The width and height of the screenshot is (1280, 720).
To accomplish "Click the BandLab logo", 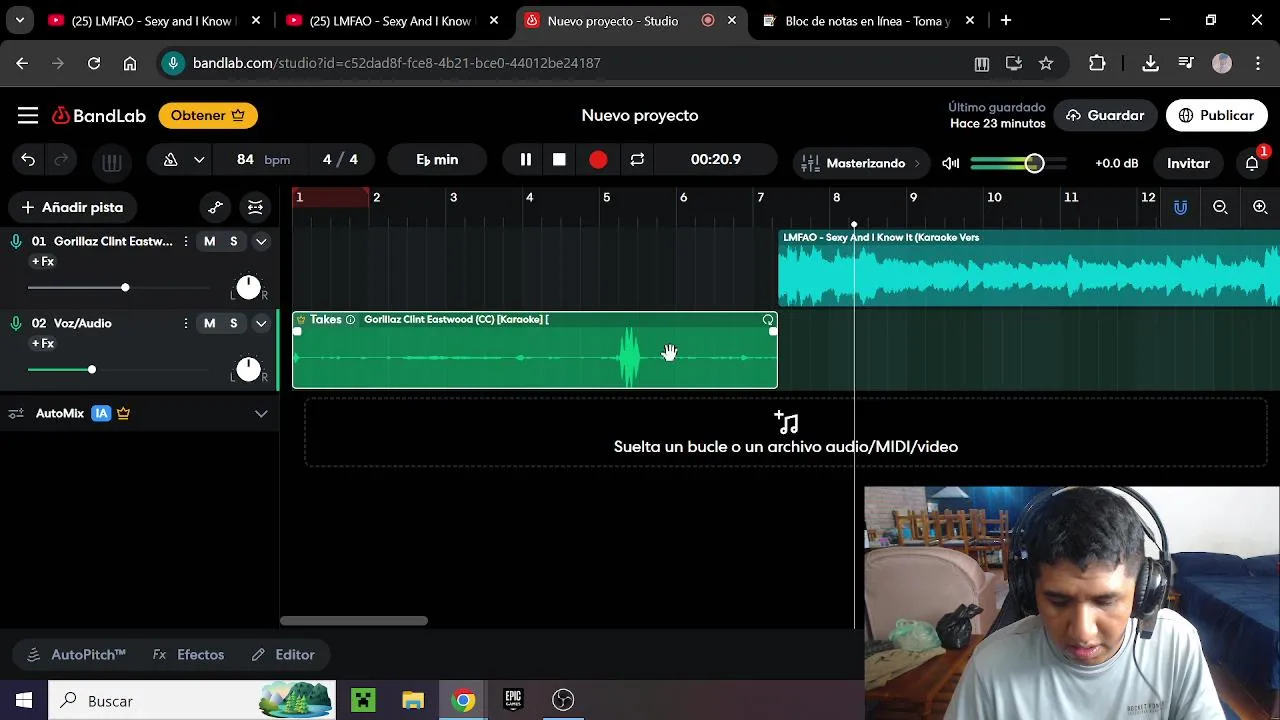I will click(x=99, y=116).
